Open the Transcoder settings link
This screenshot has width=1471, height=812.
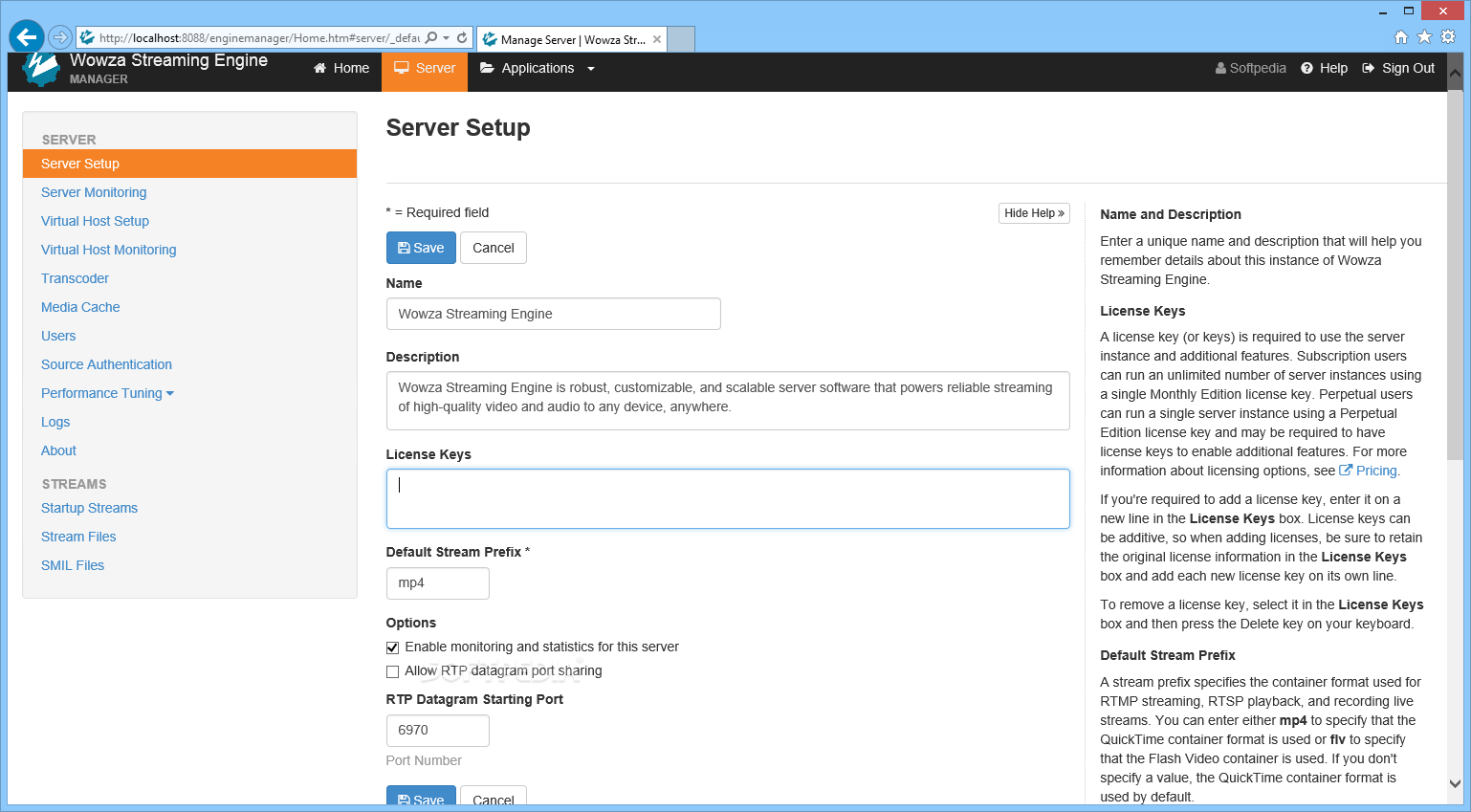(75, 278)
